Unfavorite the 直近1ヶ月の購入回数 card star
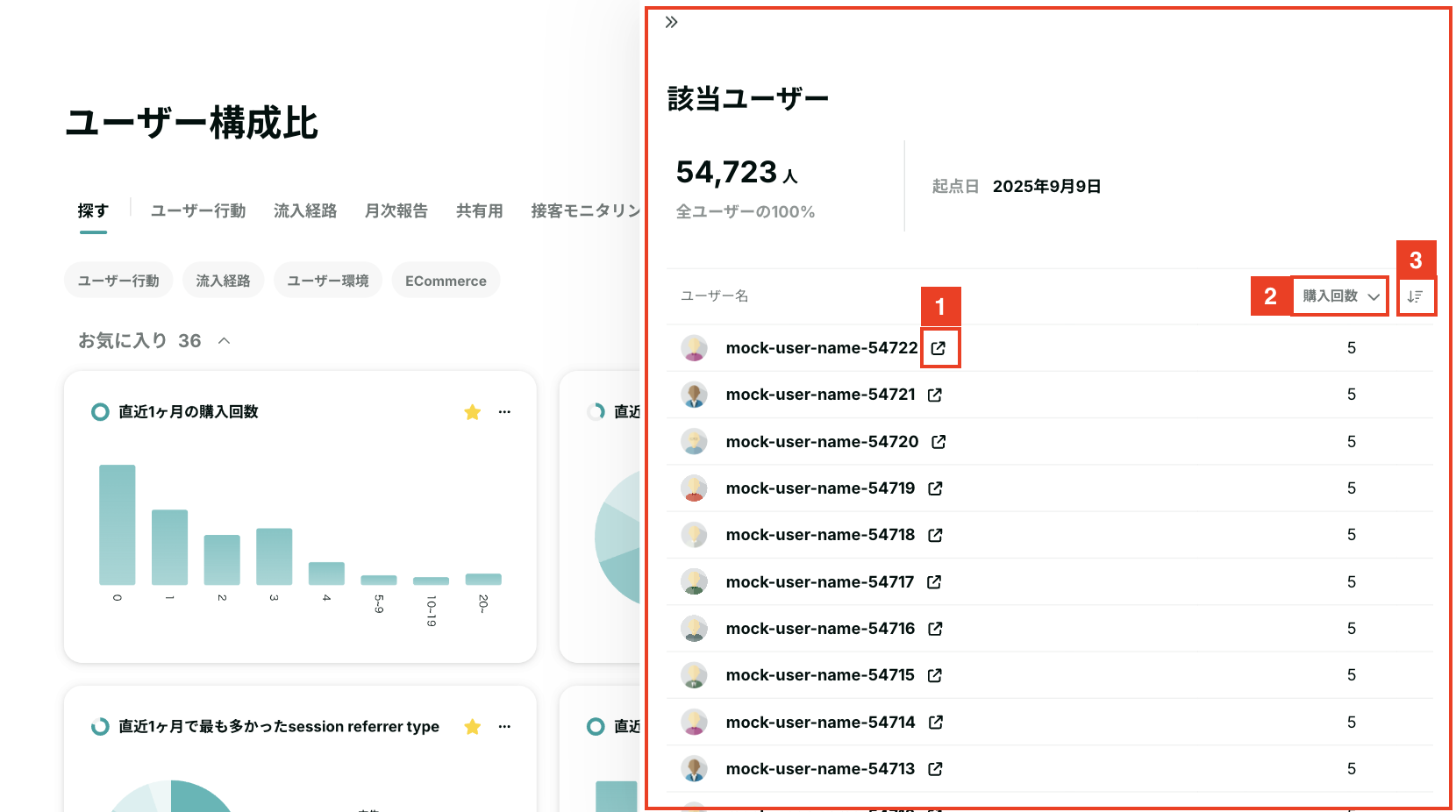This screenshot has height=812, width=1456. point(473,412)
